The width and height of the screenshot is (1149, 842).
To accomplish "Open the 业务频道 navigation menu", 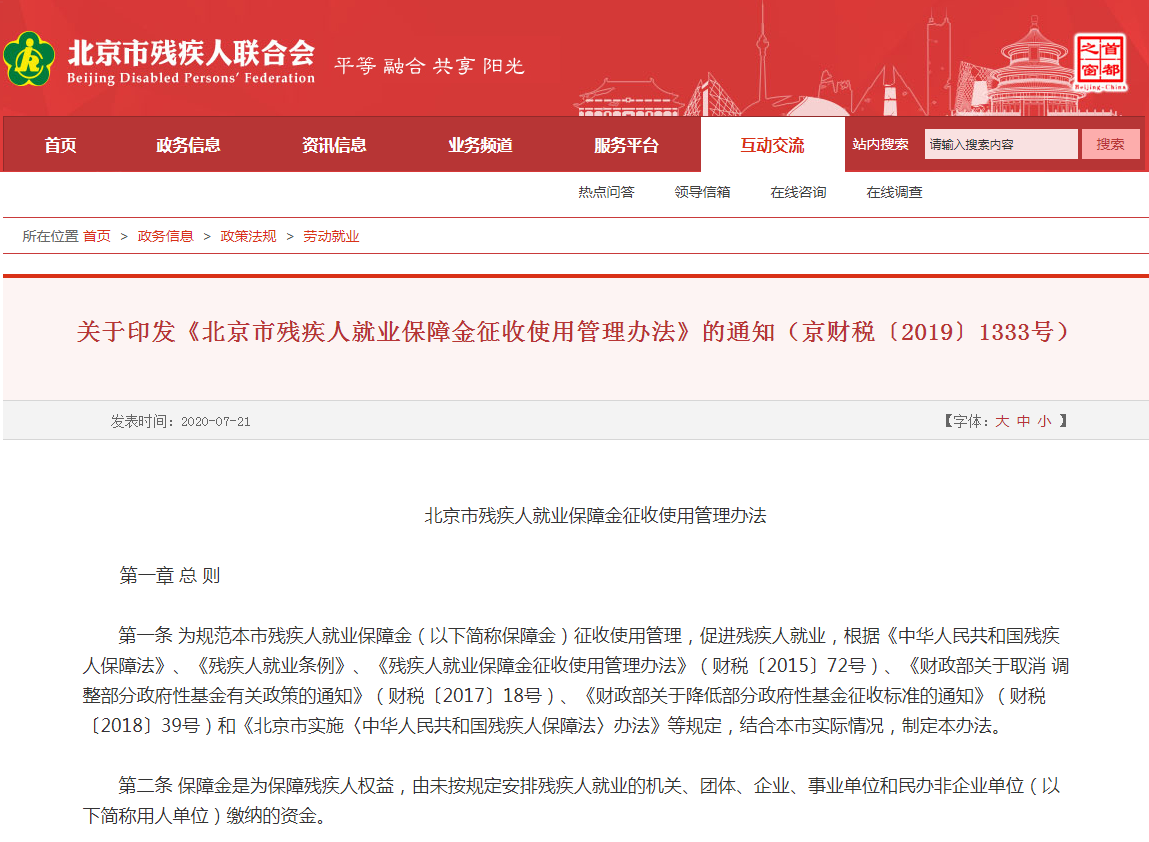I will tap(480, 145).
